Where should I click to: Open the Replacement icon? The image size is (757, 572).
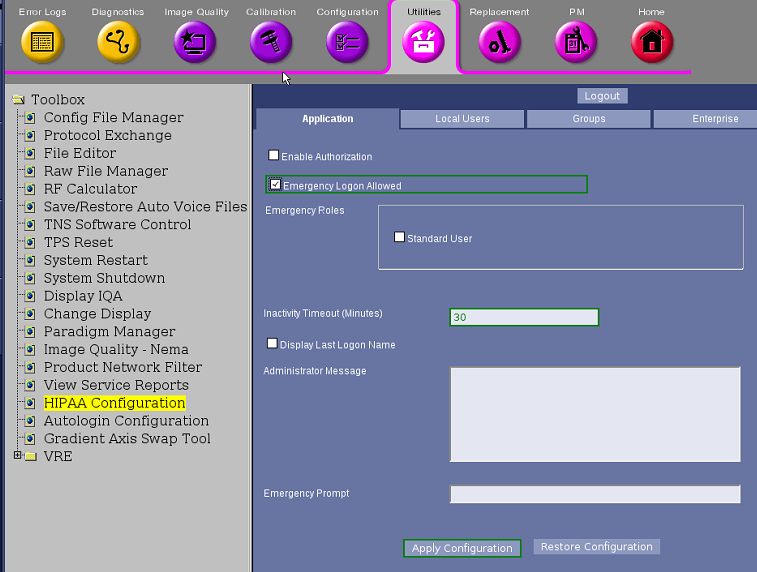tap(499, 42)
